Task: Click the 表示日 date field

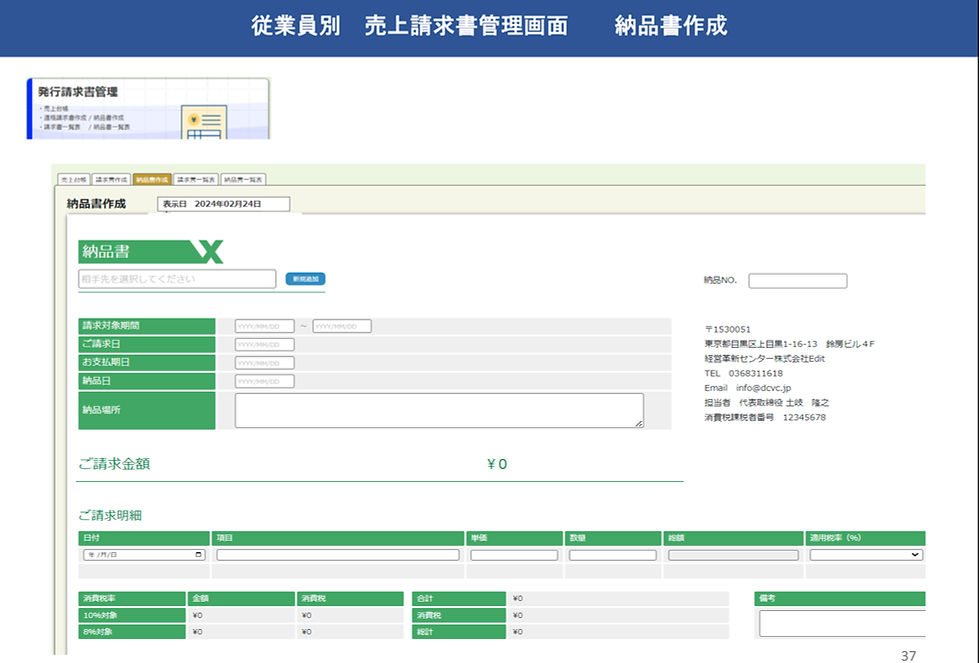Action: (x=224, y=204)
